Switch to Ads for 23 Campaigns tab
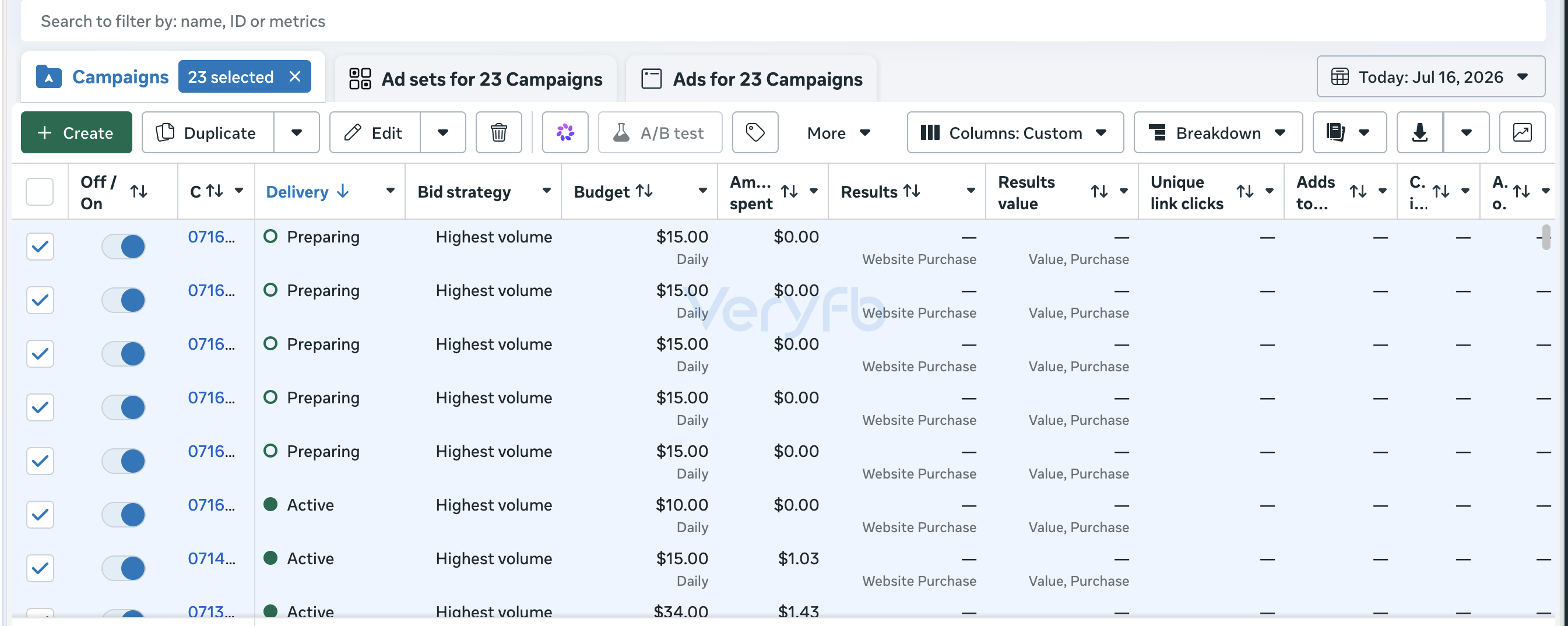 pyautogui.click(x=751, y=79)
